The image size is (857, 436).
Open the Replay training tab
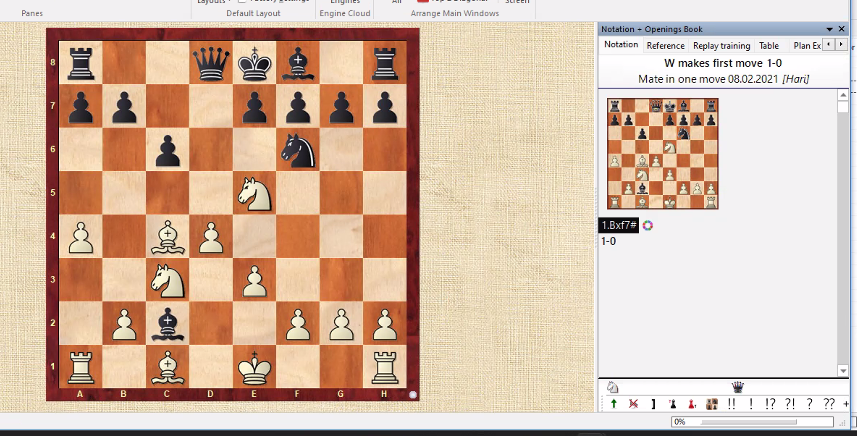[721, 45]
